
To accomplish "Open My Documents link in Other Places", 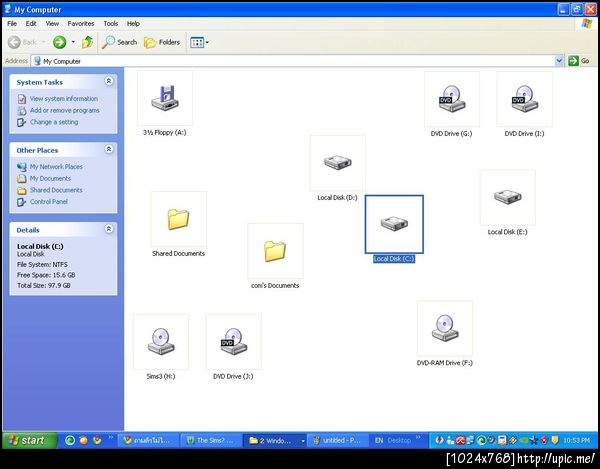I will pos(50,179).
